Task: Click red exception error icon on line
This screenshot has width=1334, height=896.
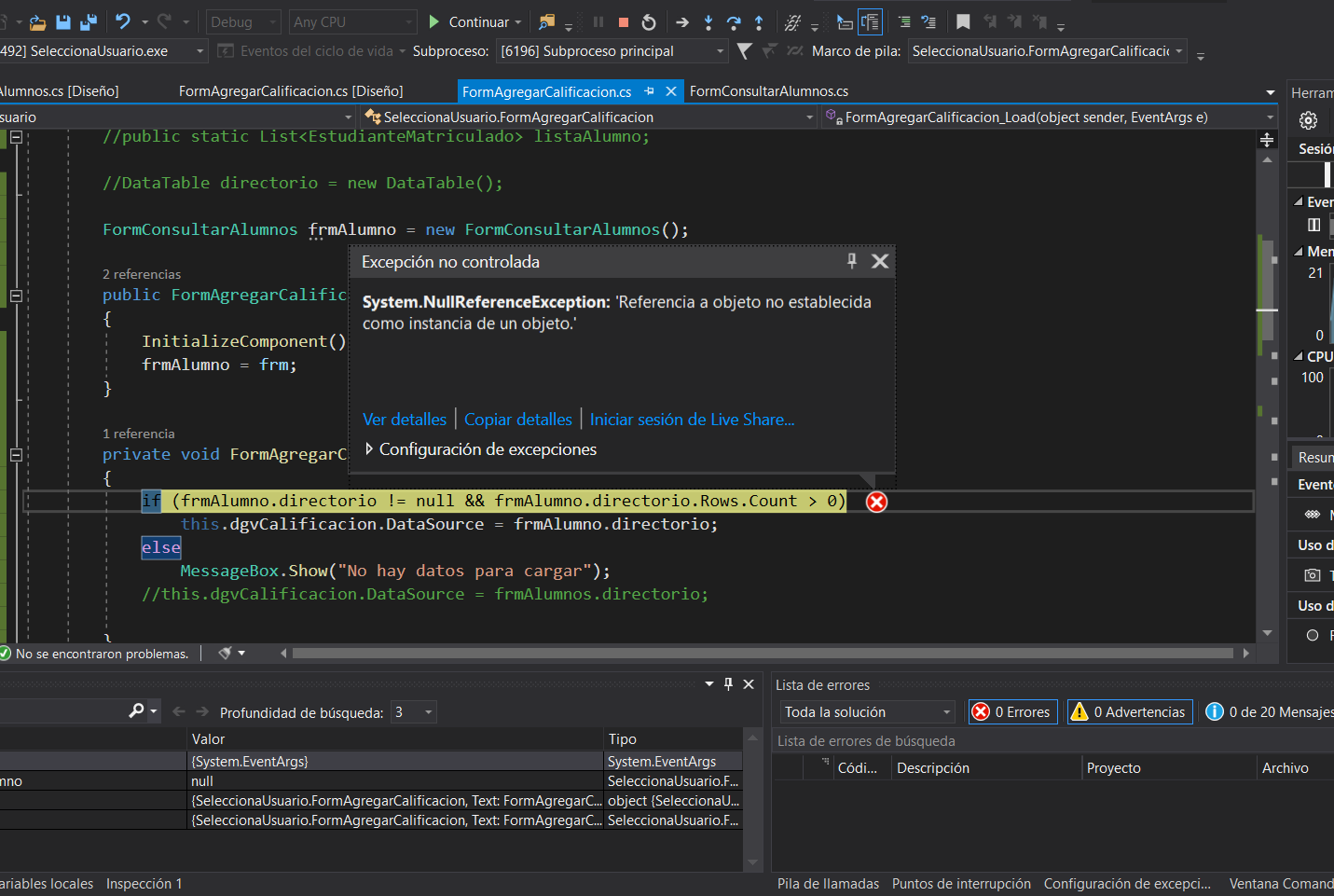Action: (x=876, y=502)
